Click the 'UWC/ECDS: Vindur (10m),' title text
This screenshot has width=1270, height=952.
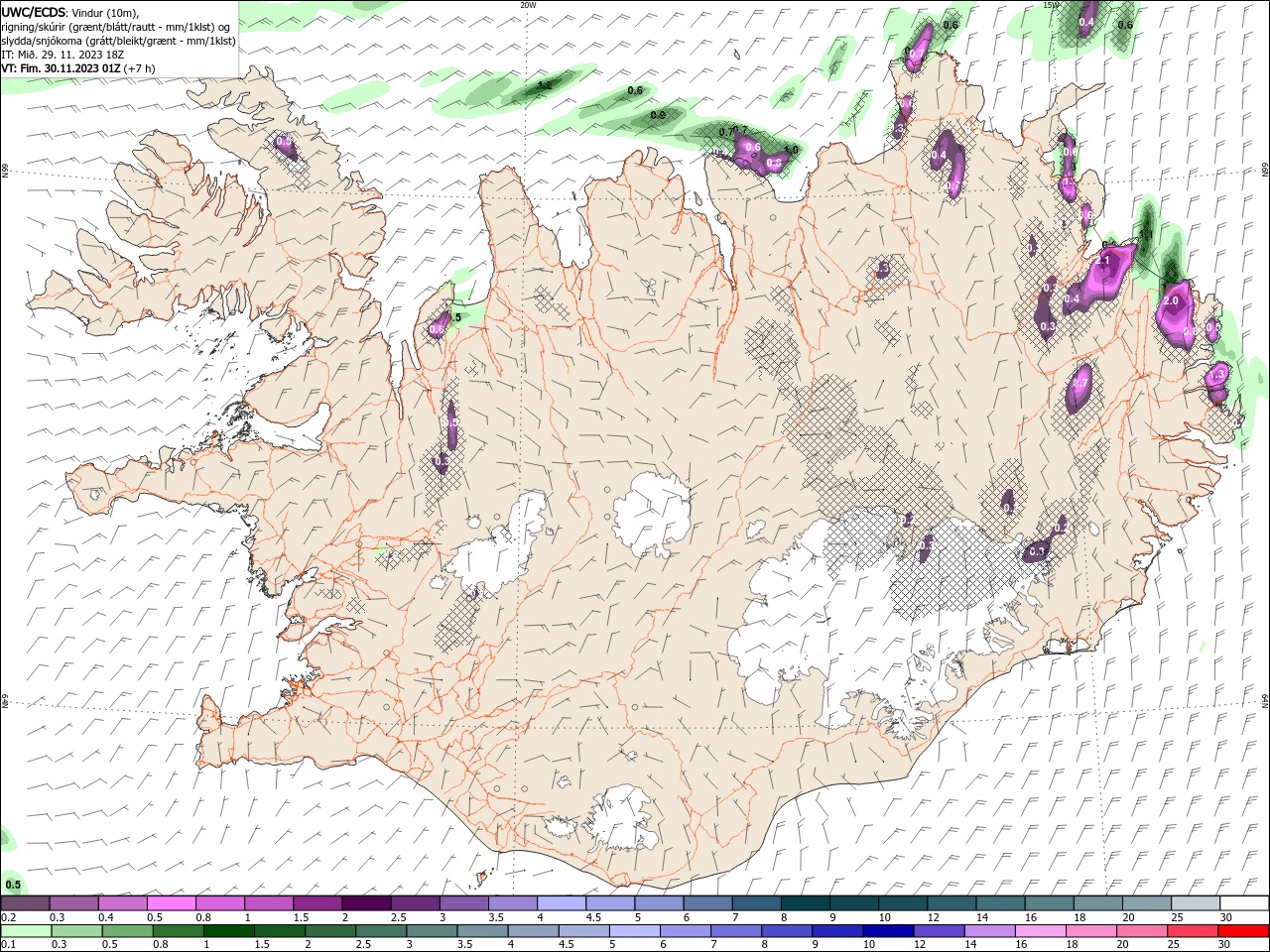(x=70, y=12)
